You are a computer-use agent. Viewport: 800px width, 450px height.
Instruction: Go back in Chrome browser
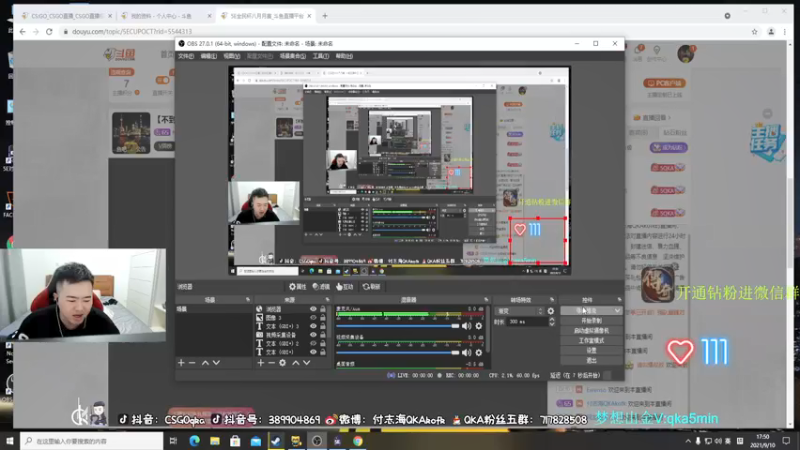[22, 32]
